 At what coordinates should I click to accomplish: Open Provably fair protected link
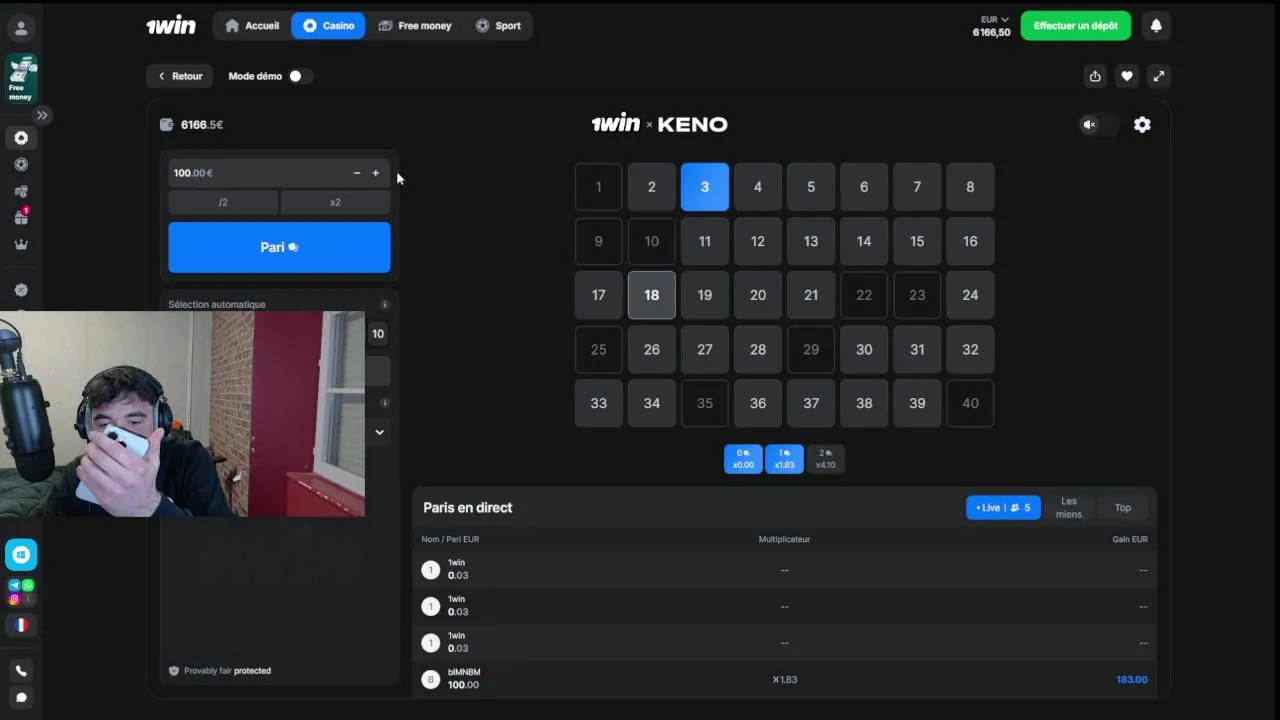pos(220,671)
